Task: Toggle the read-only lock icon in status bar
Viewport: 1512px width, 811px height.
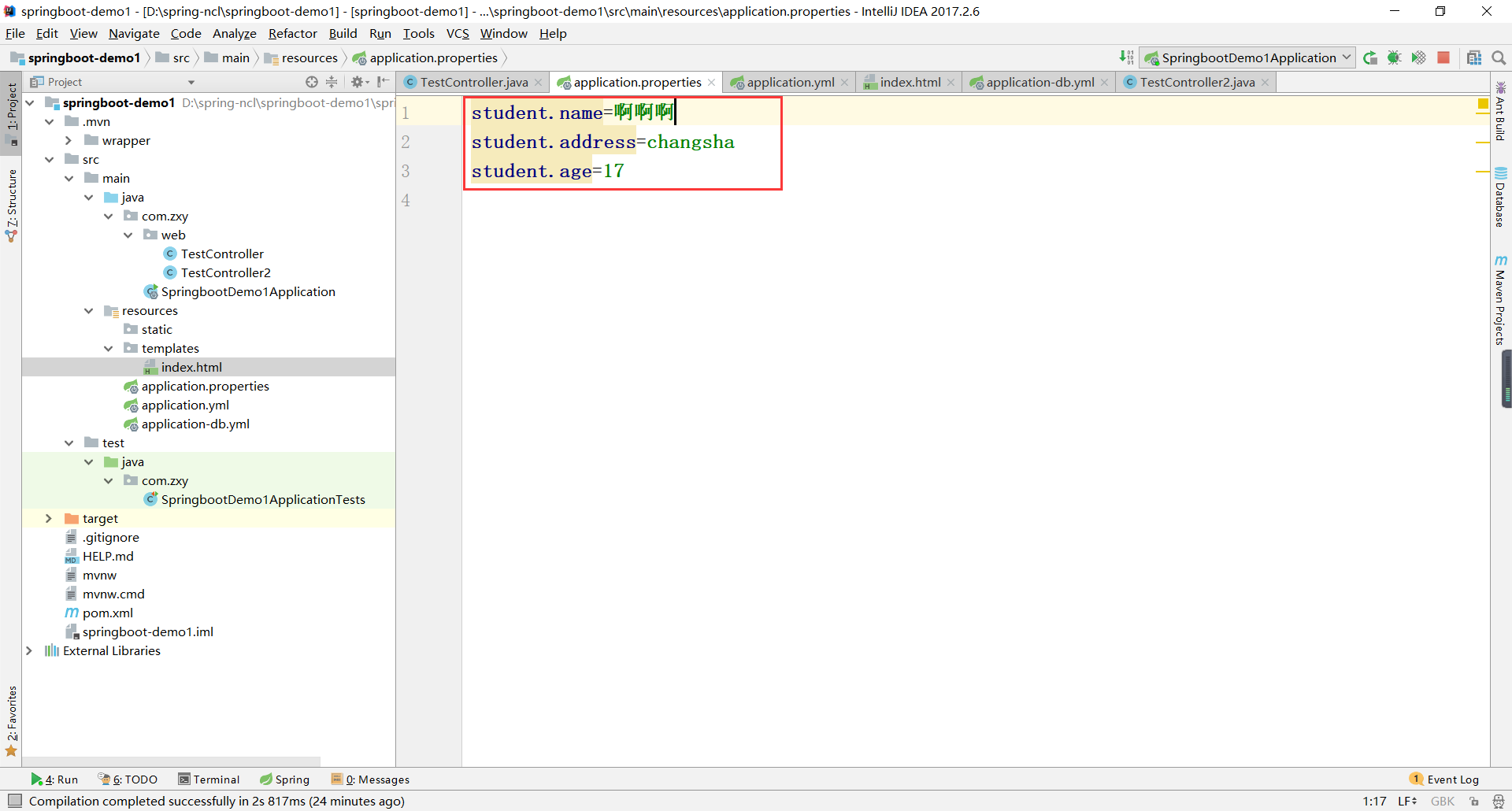Action: pyautogui.click(x=1474, y=801)
